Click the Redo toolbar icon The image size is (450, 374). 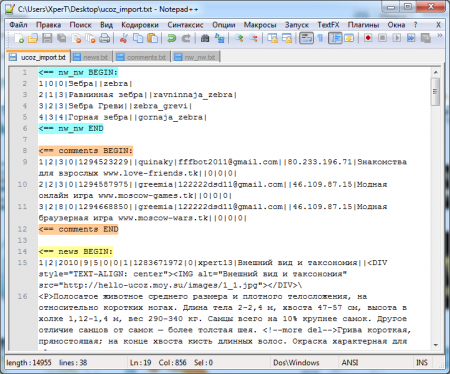(x=186, y=38)
